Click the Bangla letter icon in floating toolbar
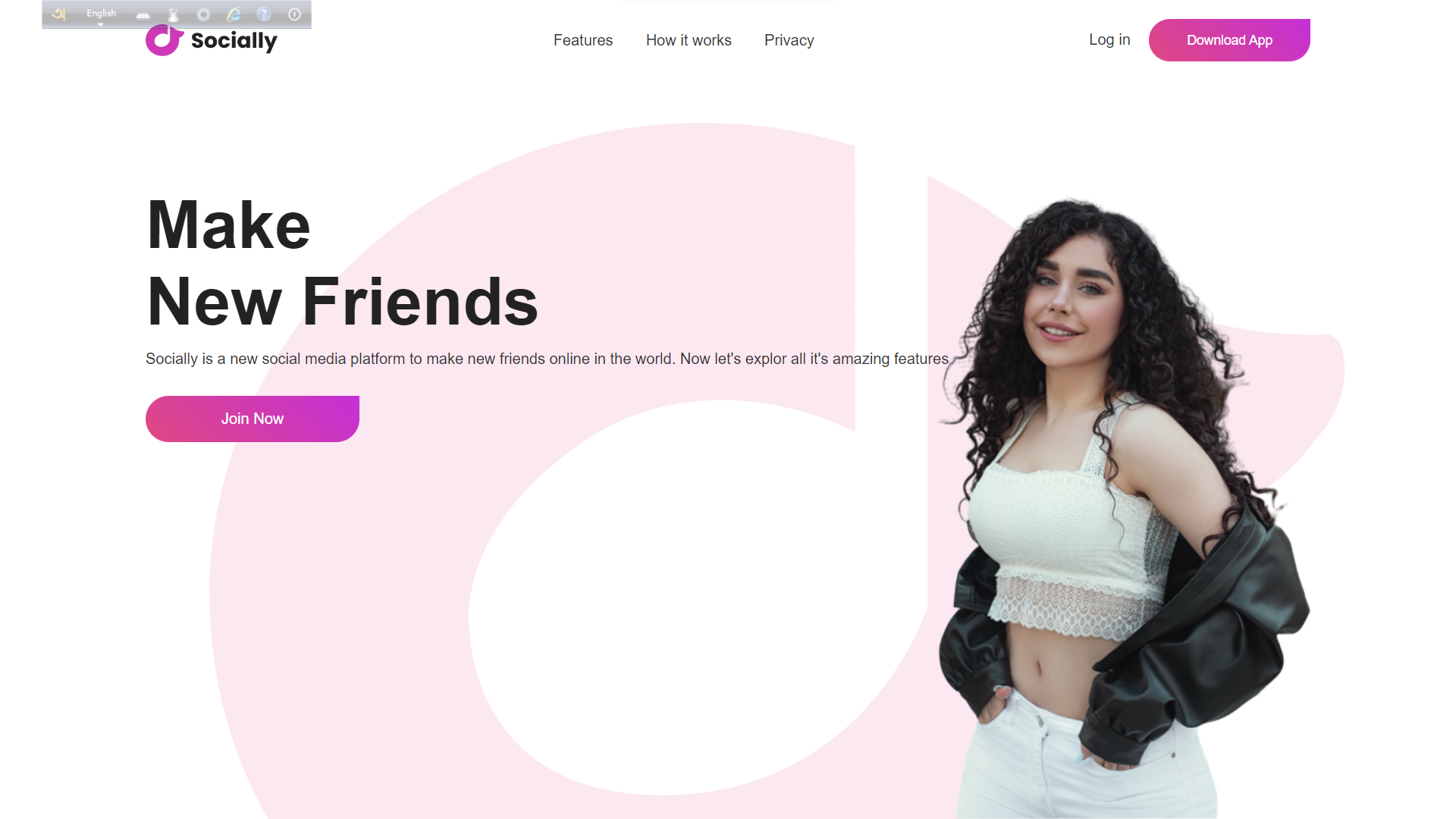Image resolution: width=1456 pixels, height=819 pixels. pos(58,14)
